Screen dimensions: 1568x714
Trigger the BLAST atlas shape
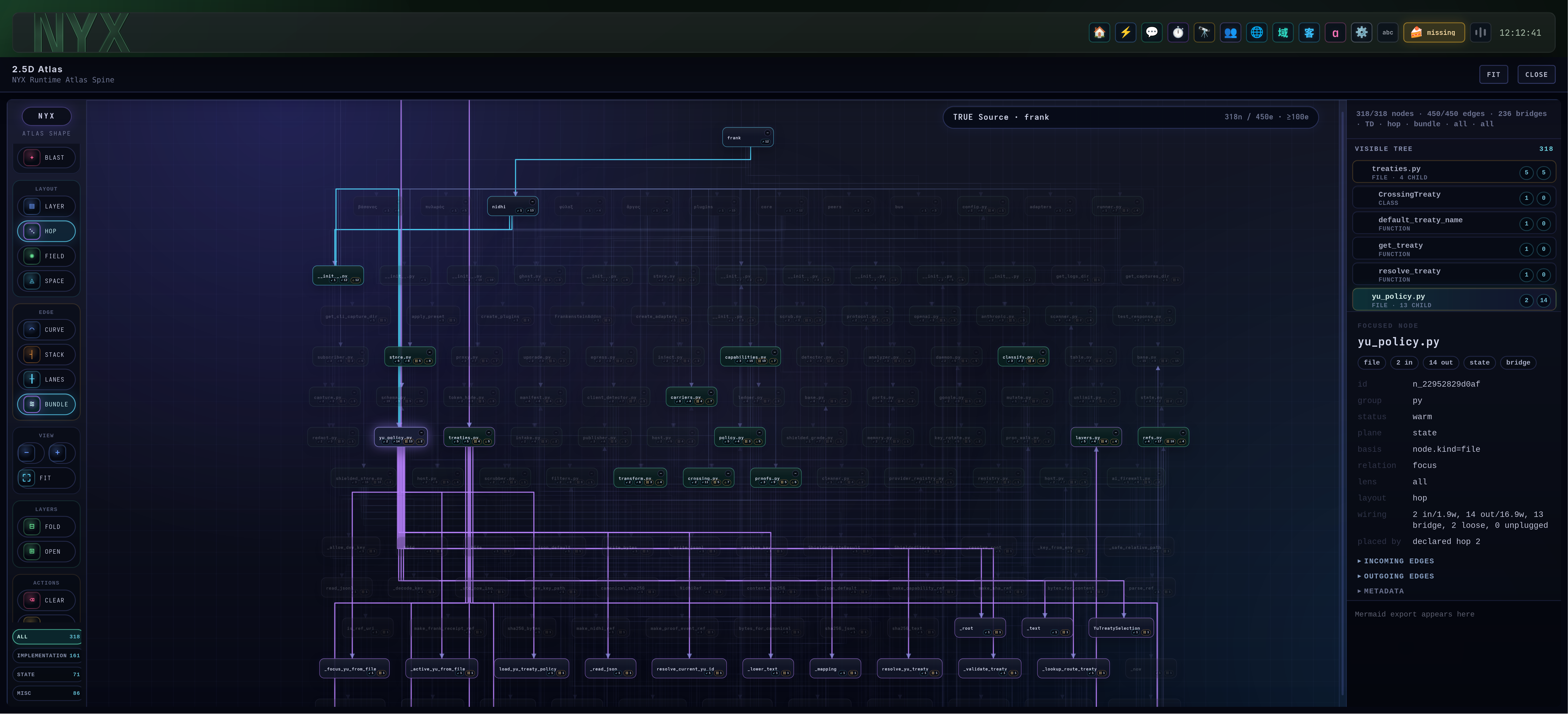(x=46, y=158)
